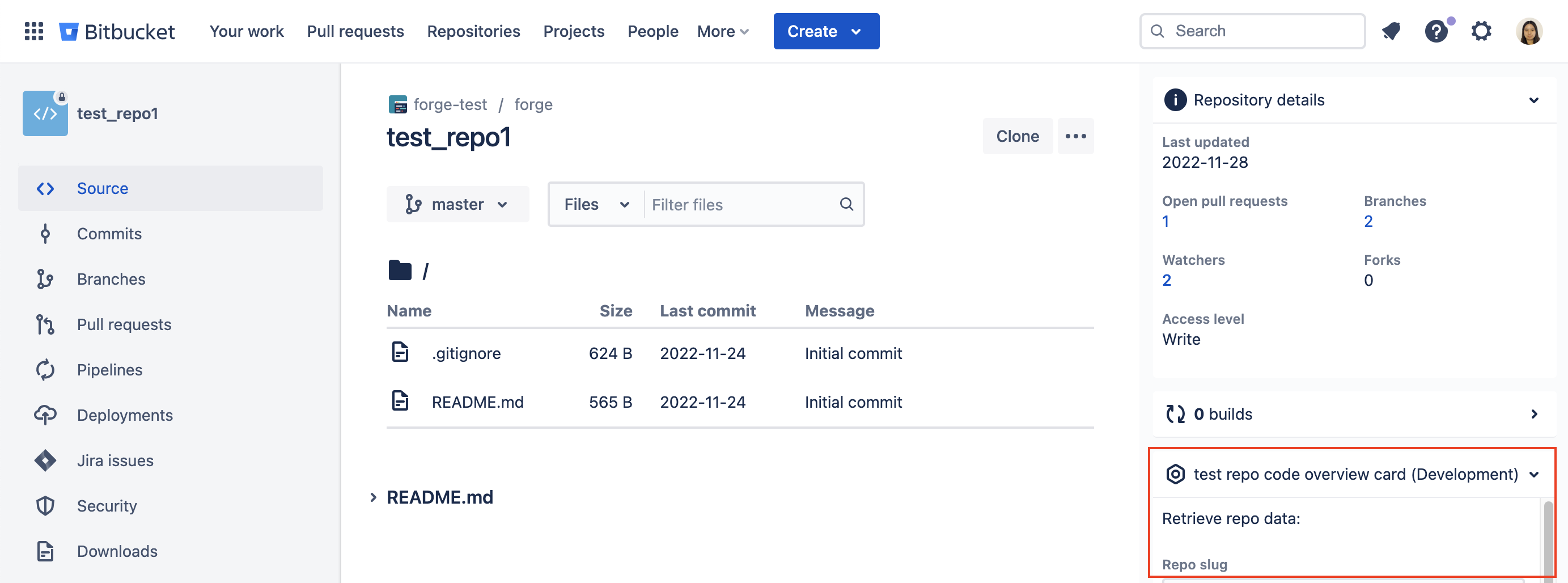The height and width of the screenshot is (583, 1568).
Task: Click the user profile avatar
Action: tap(1528, 31)
